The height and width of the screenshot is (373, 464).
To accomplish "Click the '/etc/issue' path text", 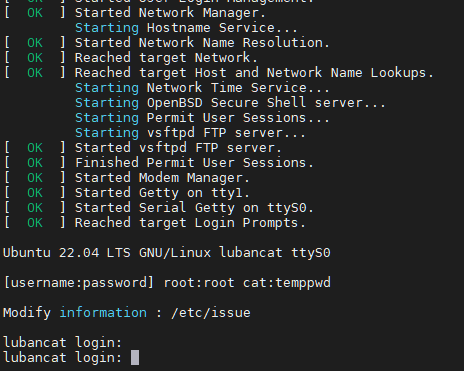I will (x=210, y=313).
